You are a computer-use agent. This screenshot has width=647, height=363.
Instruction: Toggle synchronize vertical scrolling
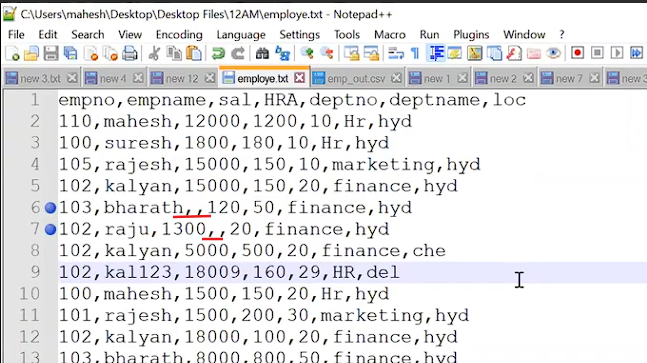tap(351, 53)
